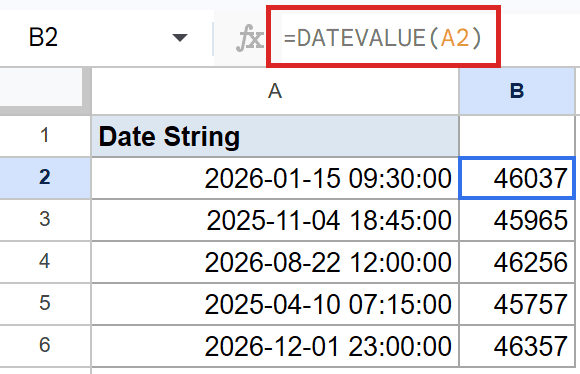Click cell with 2026-12-01 23:00:00
The height and width of the screenshot is (374, 580).
coord(275,346)
